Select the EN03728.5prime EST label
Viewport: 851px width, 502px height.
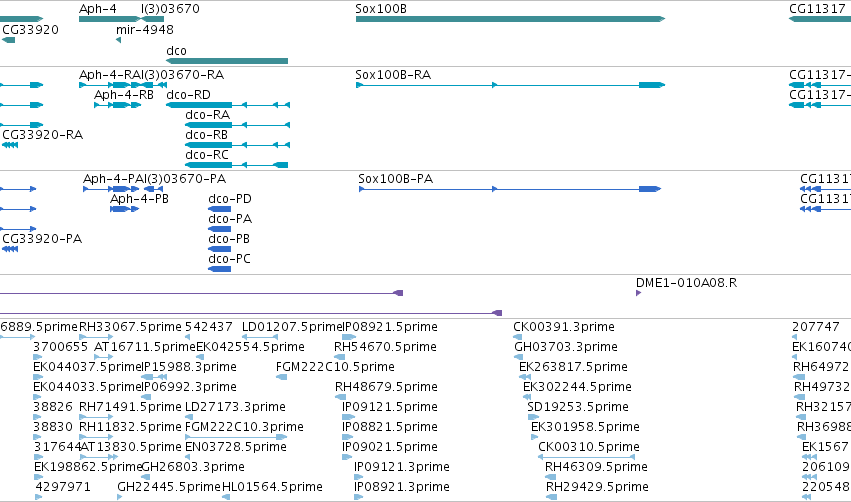coord(236,447)
